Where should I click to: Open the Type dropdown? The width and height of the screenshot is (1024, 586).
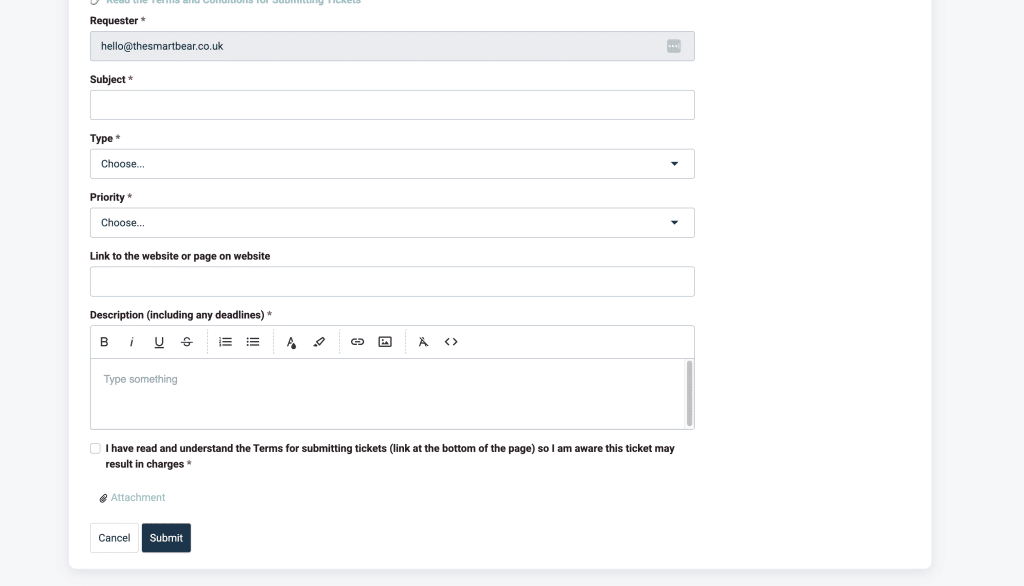tap(392, 164)
